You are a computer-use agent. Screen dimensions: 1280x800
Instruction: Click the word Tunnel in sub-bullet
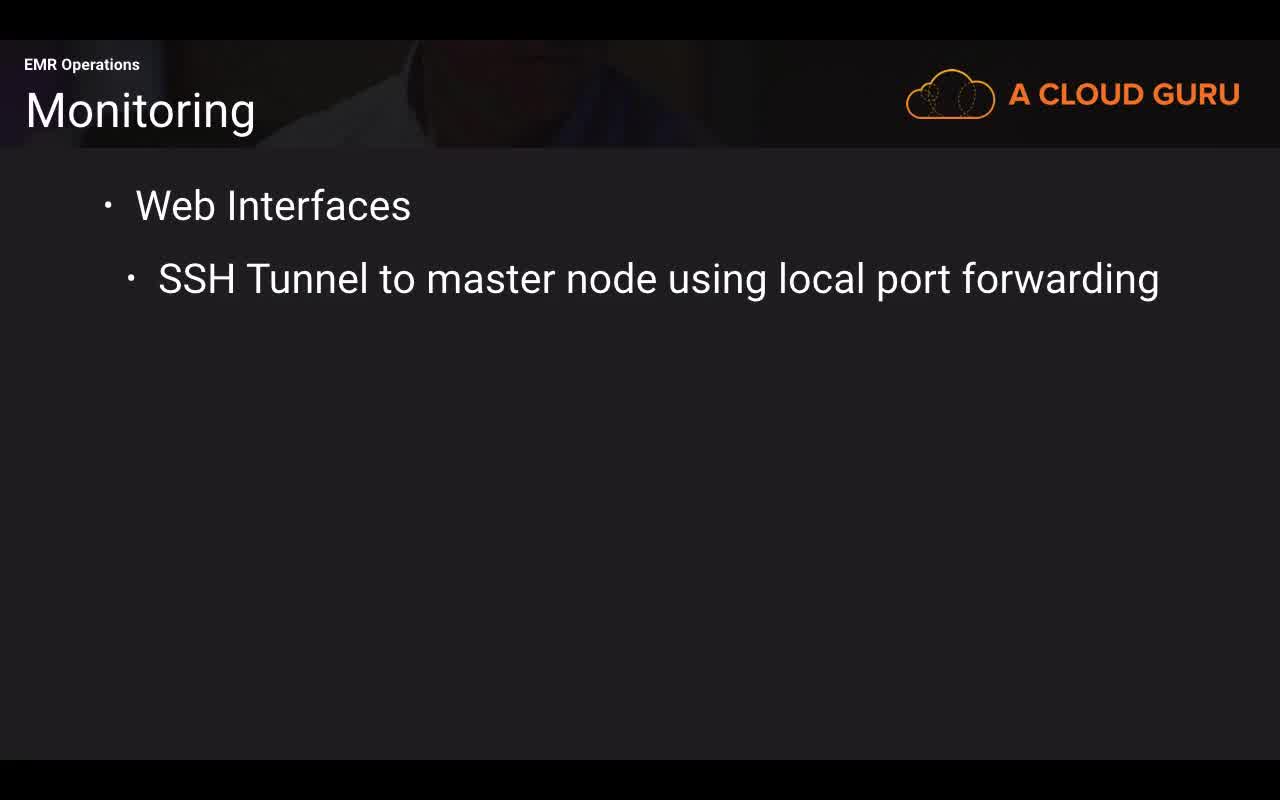click(x=308, y=279)
